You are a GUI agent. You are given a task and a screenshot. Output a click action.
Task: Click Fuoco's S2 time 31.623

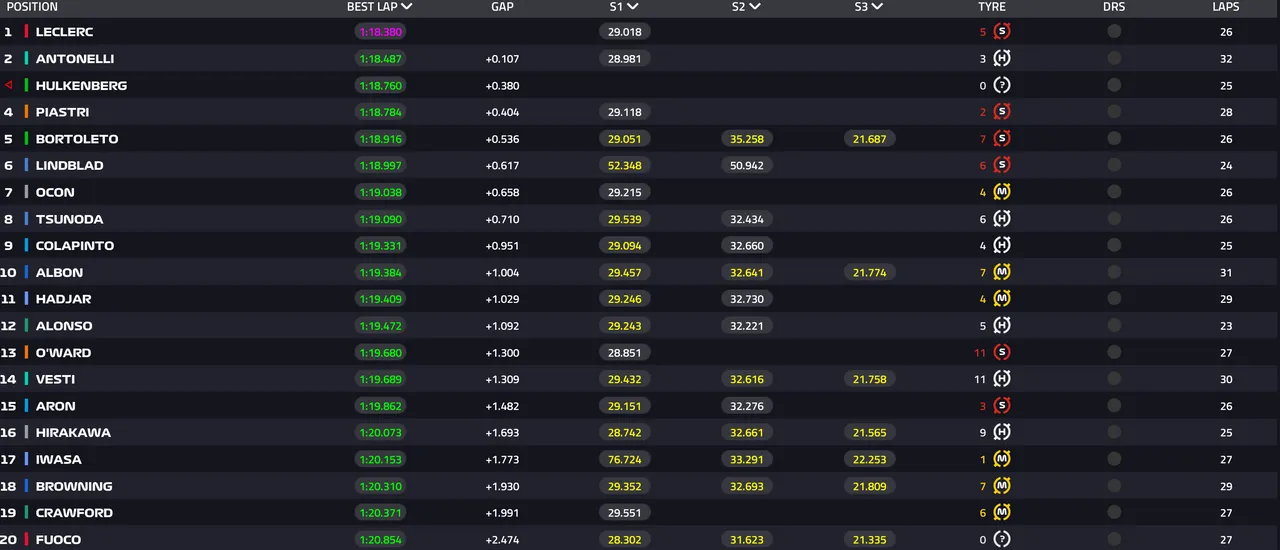747,540
